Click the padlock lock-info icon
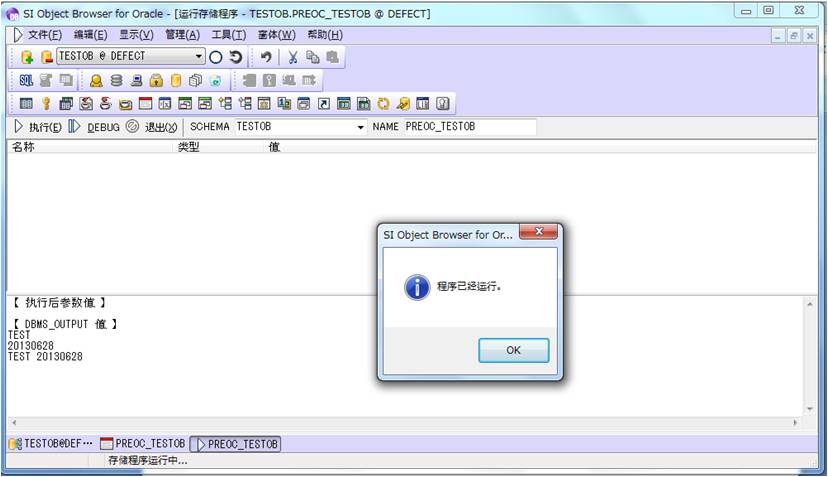The image size is (828, 477). 155,80
